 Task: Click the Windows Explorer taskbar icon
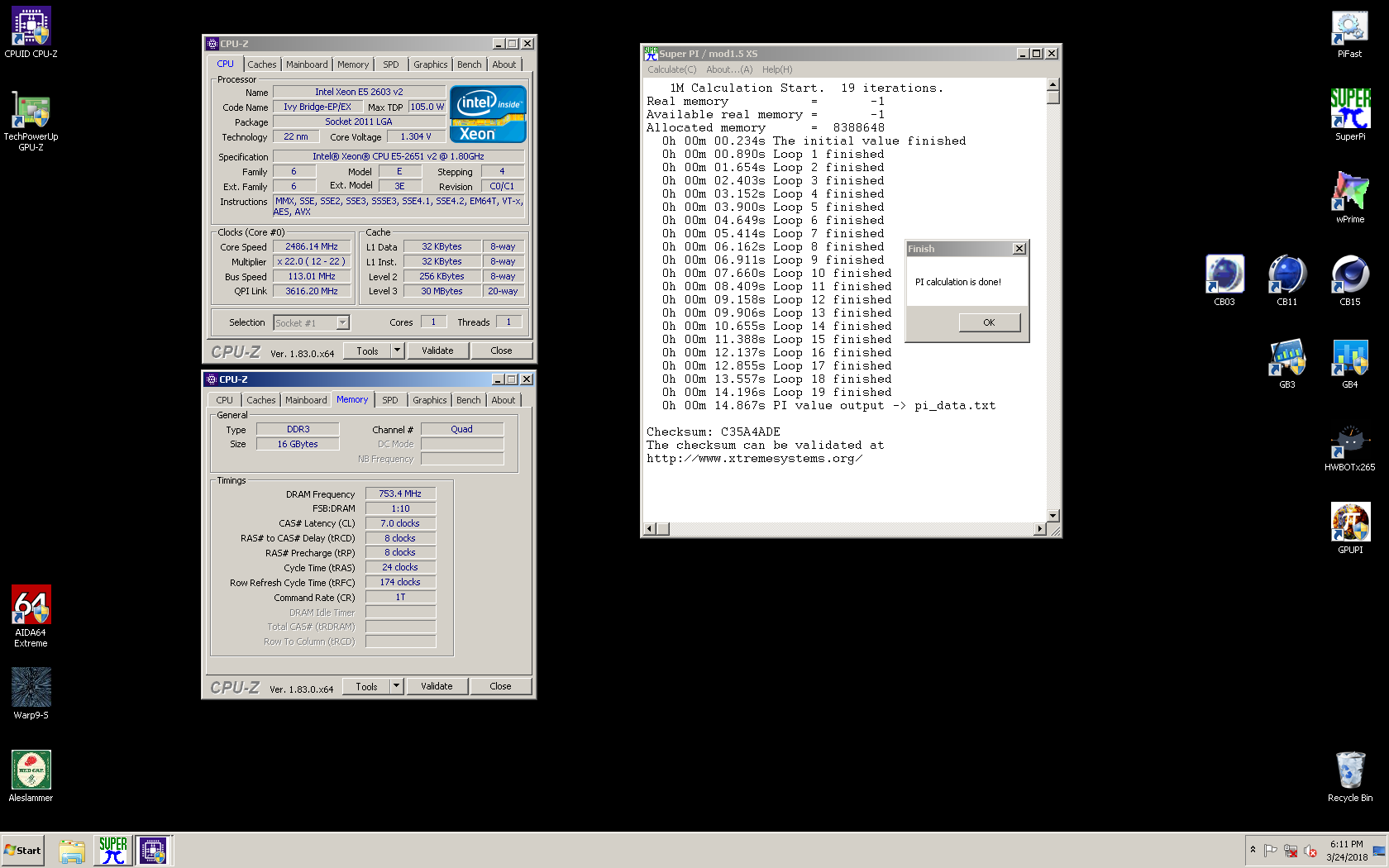(x=72, y=851)
